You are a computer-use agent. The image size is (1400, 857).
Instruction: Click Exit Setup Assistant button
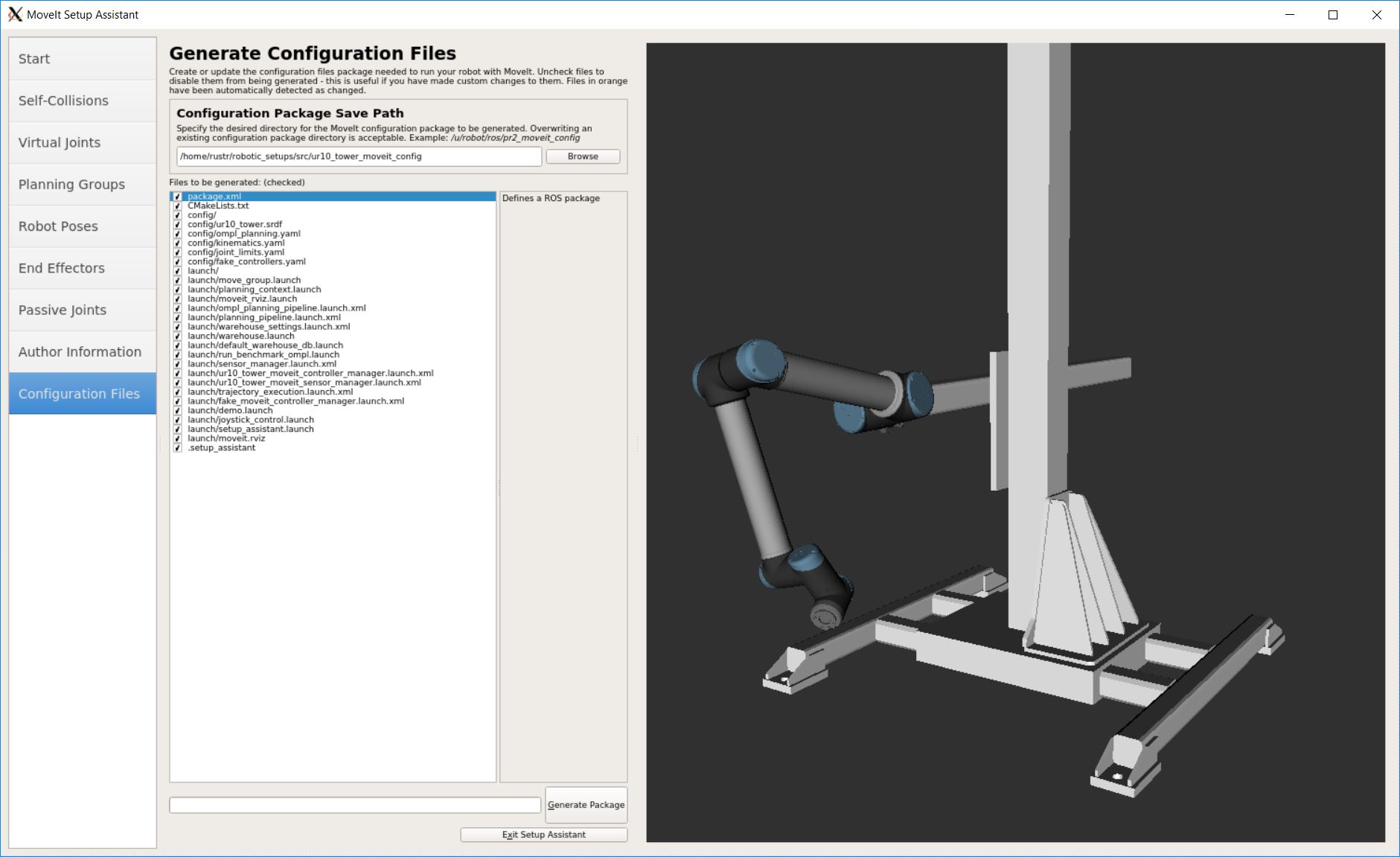coord(543,835)
